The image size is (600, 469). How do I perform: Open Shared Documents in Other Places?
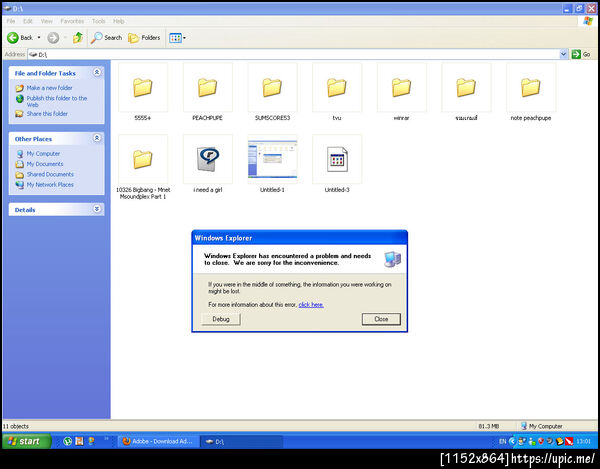pos(50,174)
